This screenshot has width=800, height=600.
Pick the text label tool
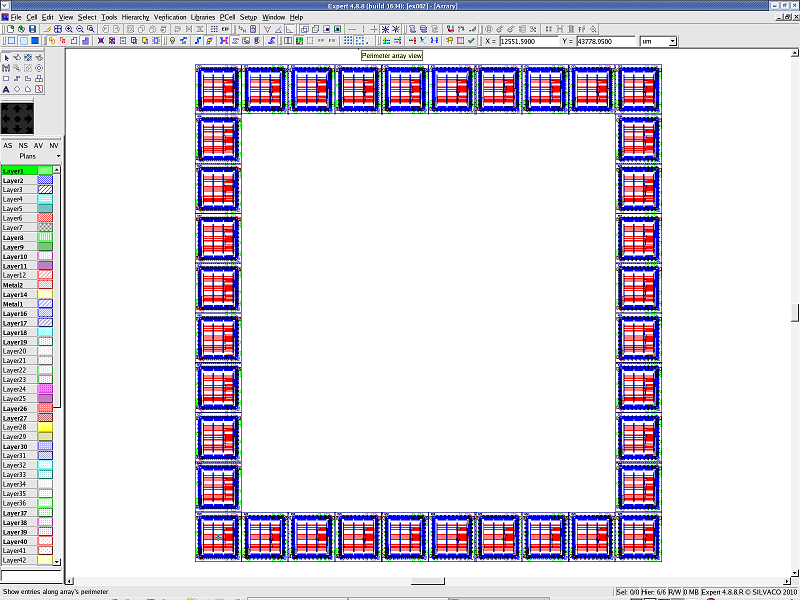[x=7, y=89]
